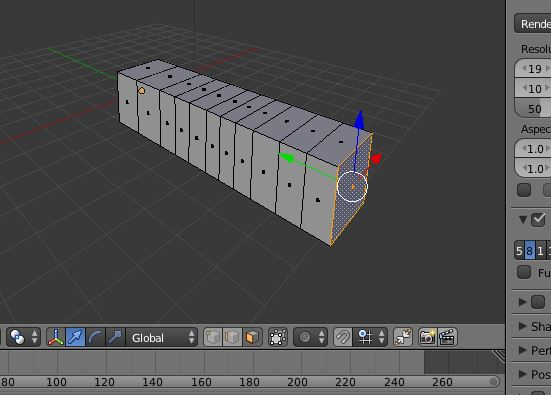Enable the checkbox in panel above Shading
The height and width of the screenshot is (395, 551).
(x=538, y=302)
